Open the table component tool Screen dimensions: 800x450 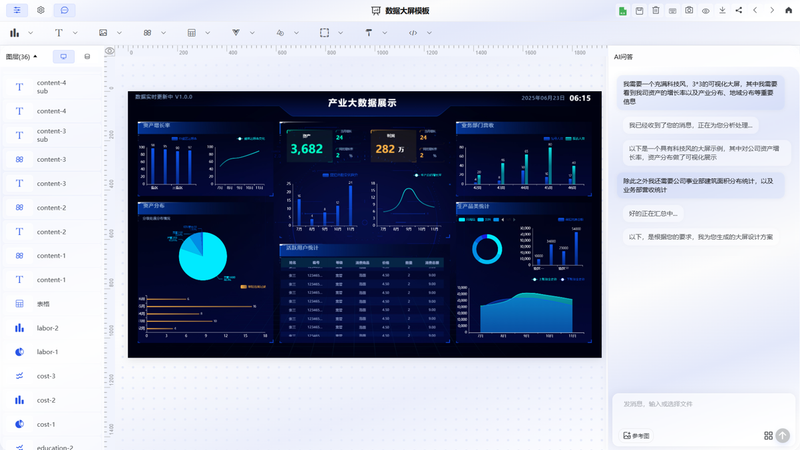[192, 33]
